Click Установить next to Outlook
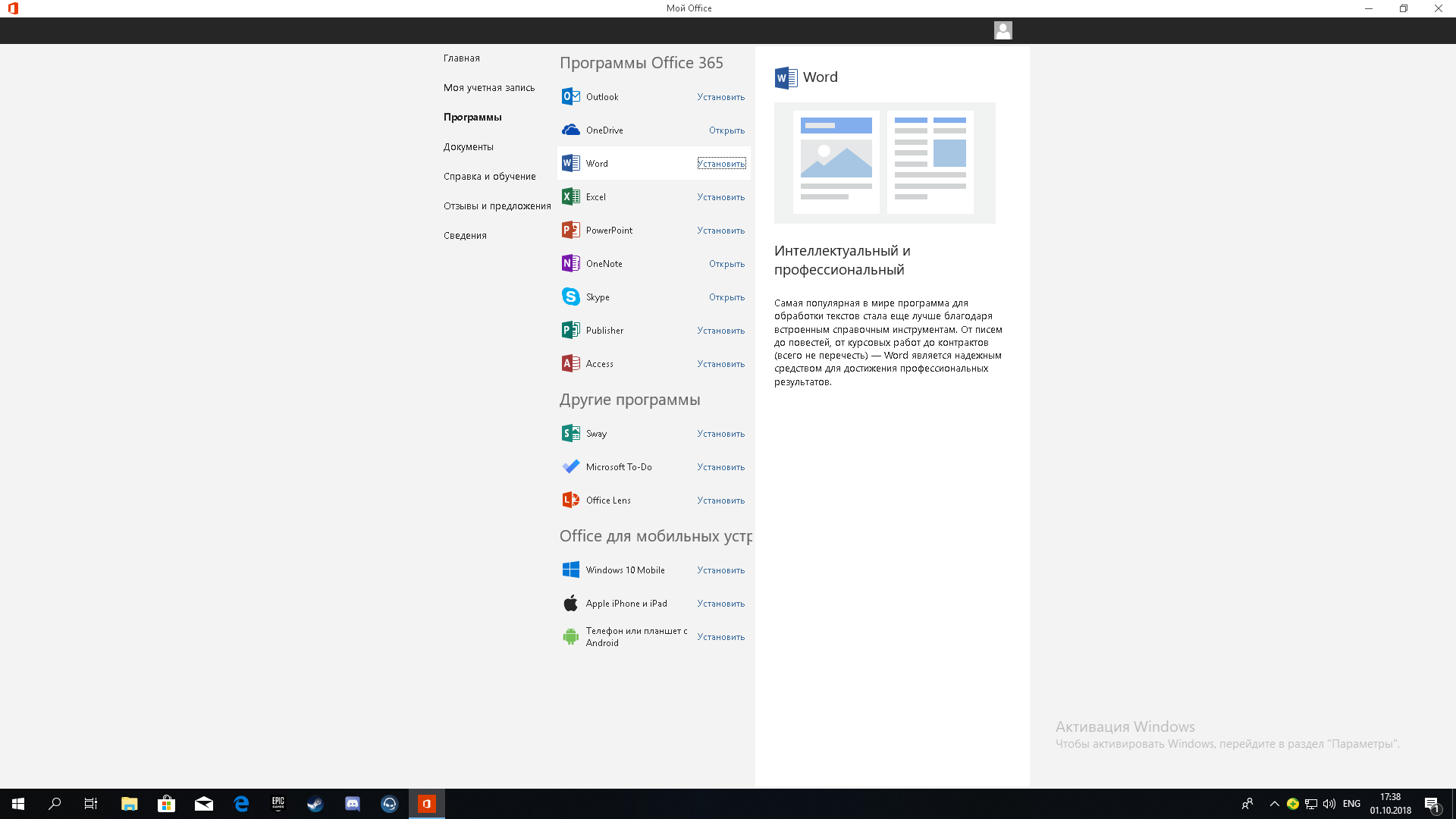 (721, 97)
